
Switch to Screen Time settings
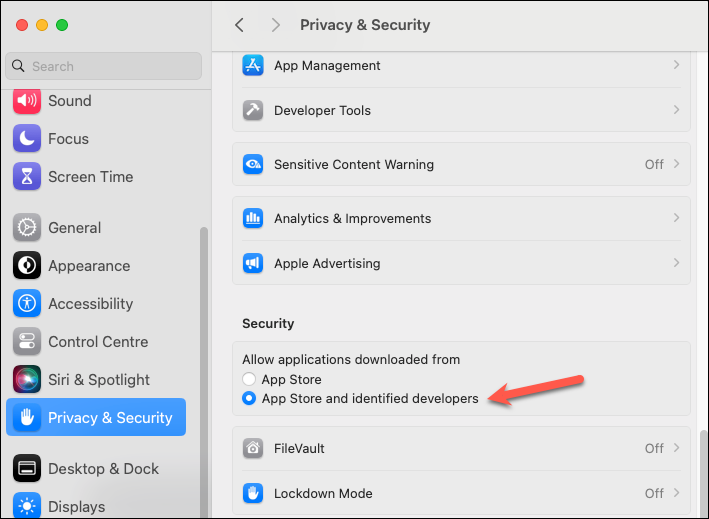90,177
